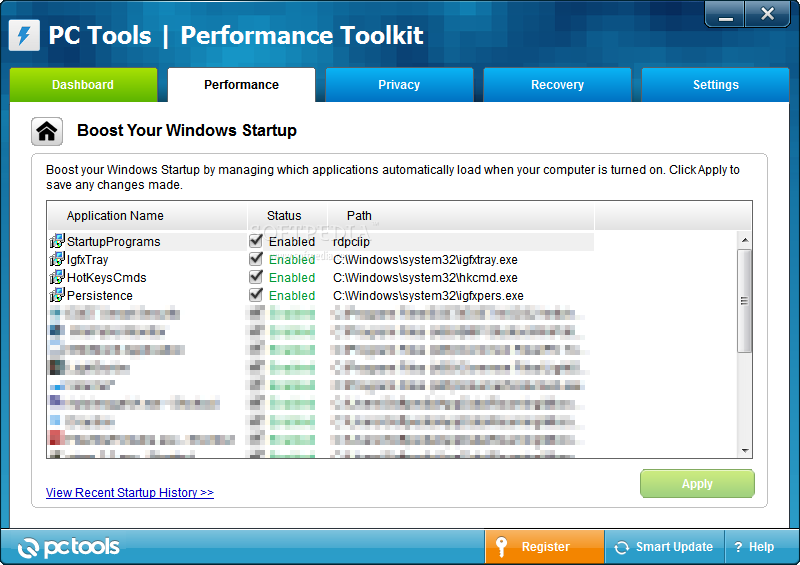800x565 pixels.
Task: Open View Recent Startup History link
Action: [x=130, y=493]
